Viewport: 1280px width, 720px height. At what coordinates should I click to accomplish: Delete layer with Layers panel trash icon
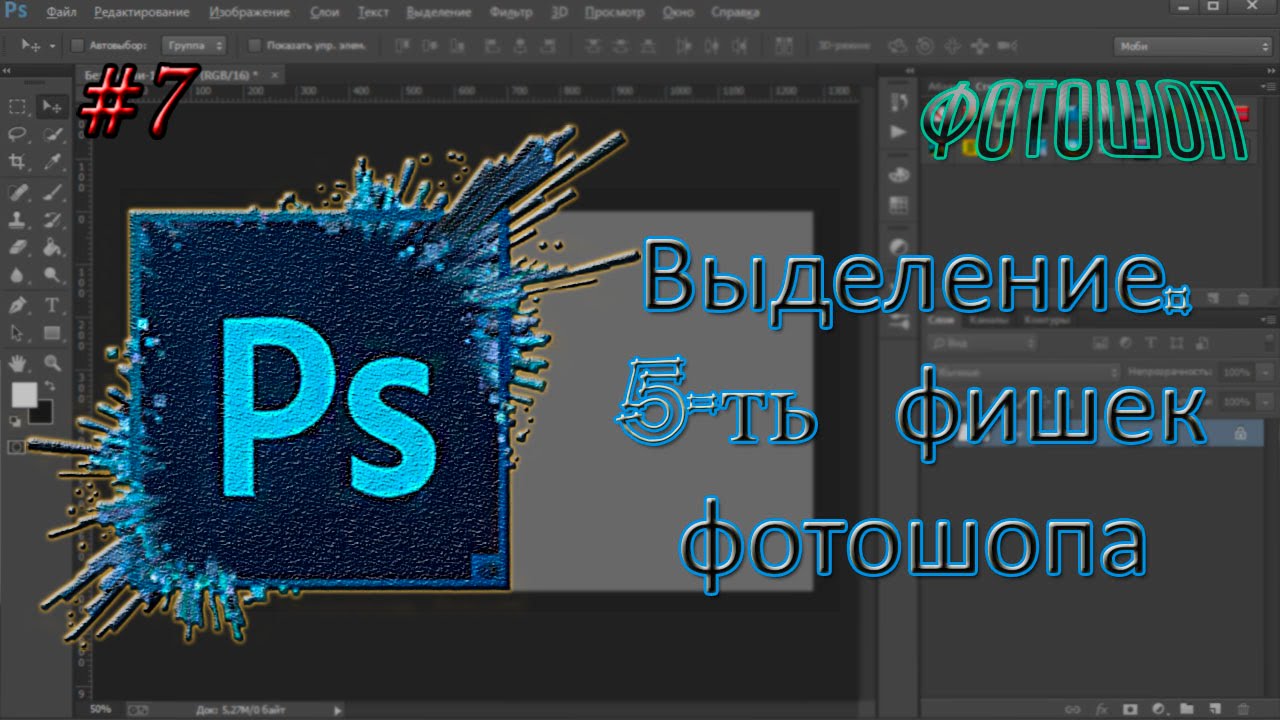1244,709
